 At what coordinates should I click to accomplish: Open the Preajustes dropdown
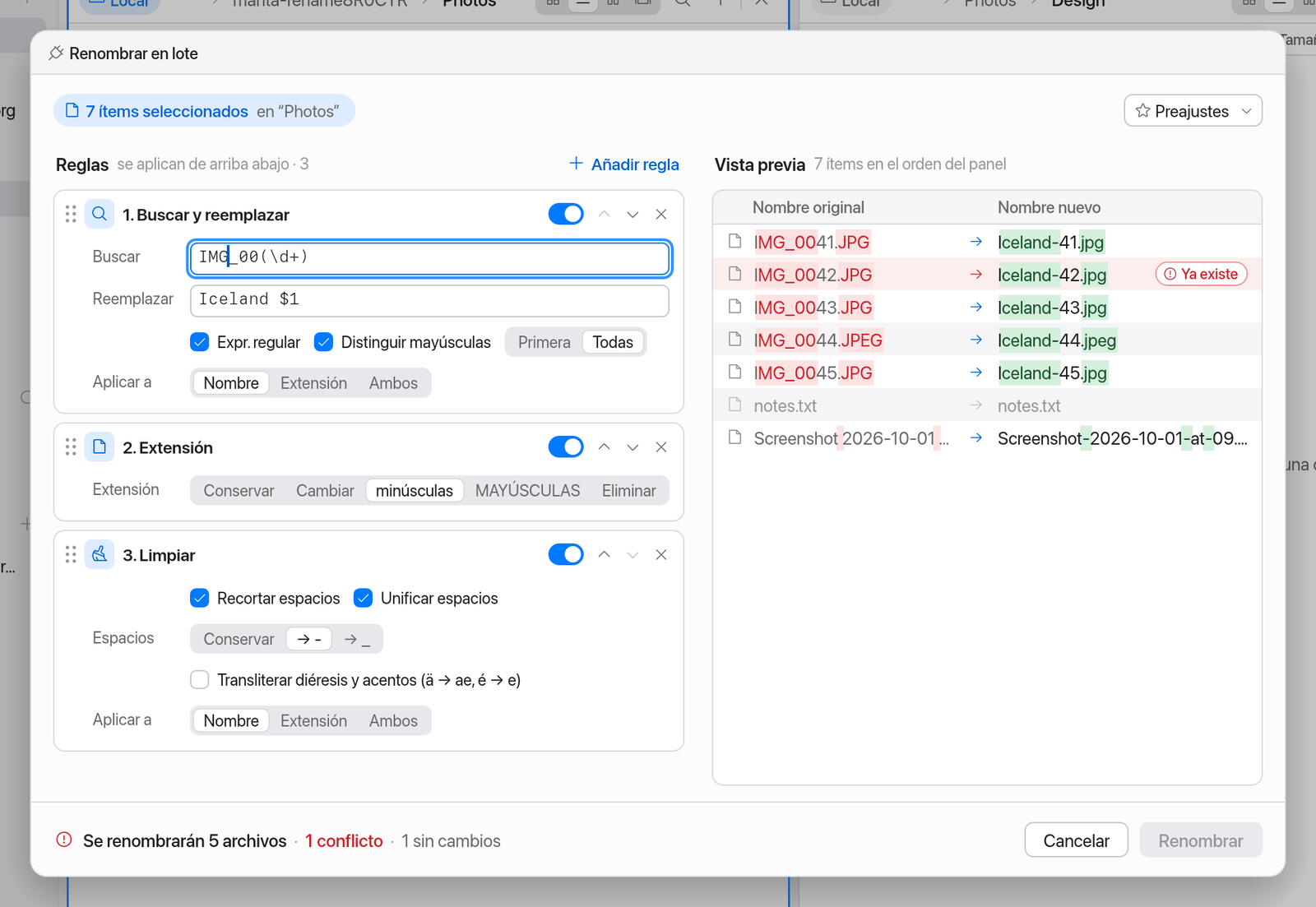coord(1193,111)
